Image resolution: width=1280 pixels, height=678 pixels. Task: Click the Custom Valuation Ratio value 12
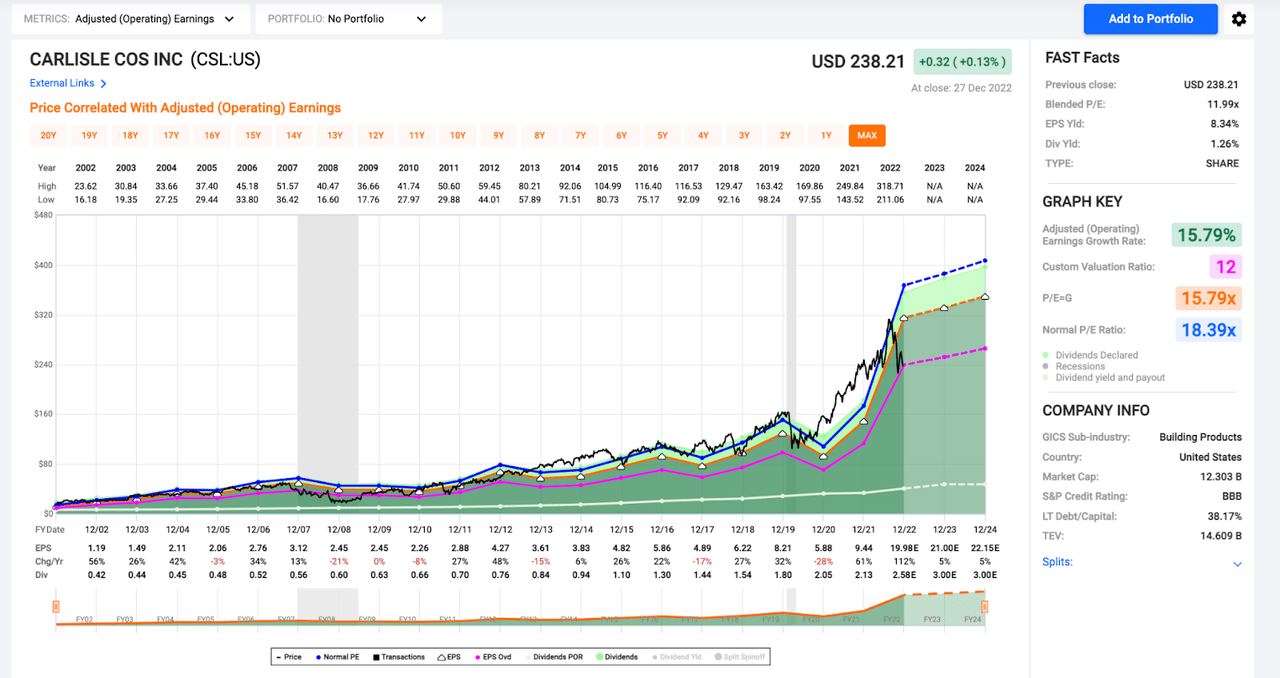tap(1226, 267)
